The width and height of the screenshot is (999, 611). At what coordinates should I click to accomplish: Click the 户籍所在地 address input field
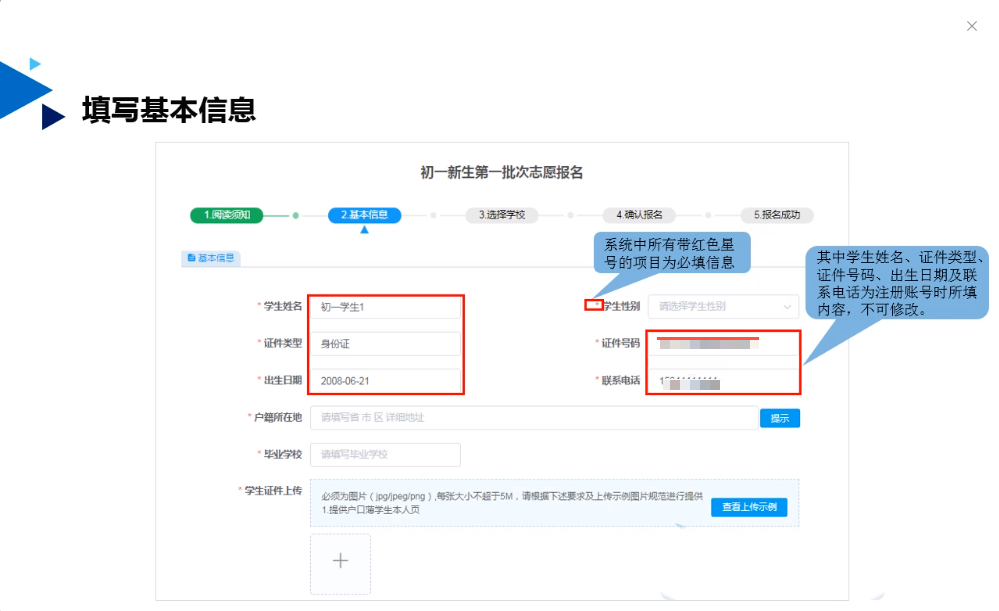(535, 418)
